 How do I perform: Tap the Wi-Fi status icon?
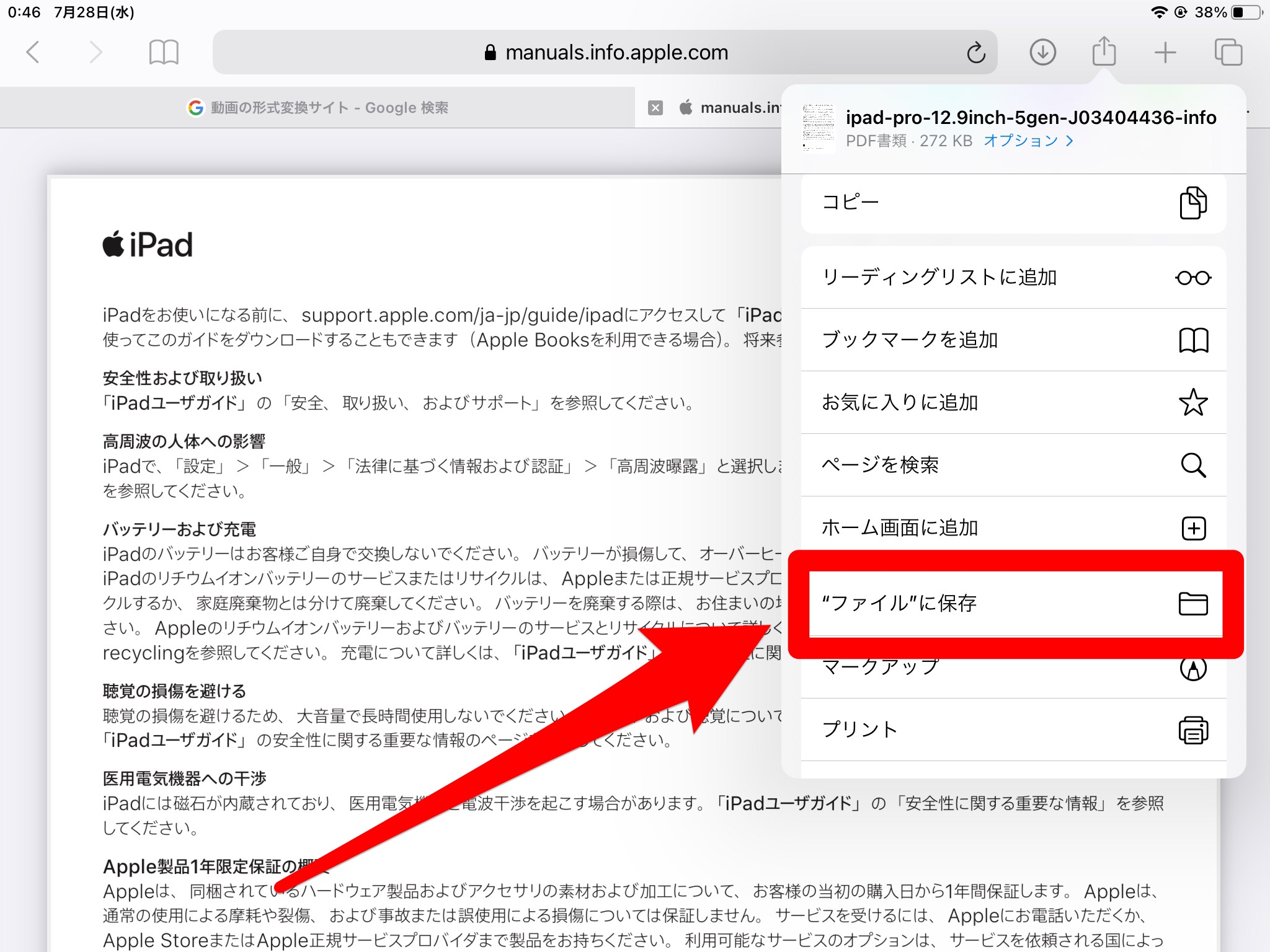click(1159, 12)
